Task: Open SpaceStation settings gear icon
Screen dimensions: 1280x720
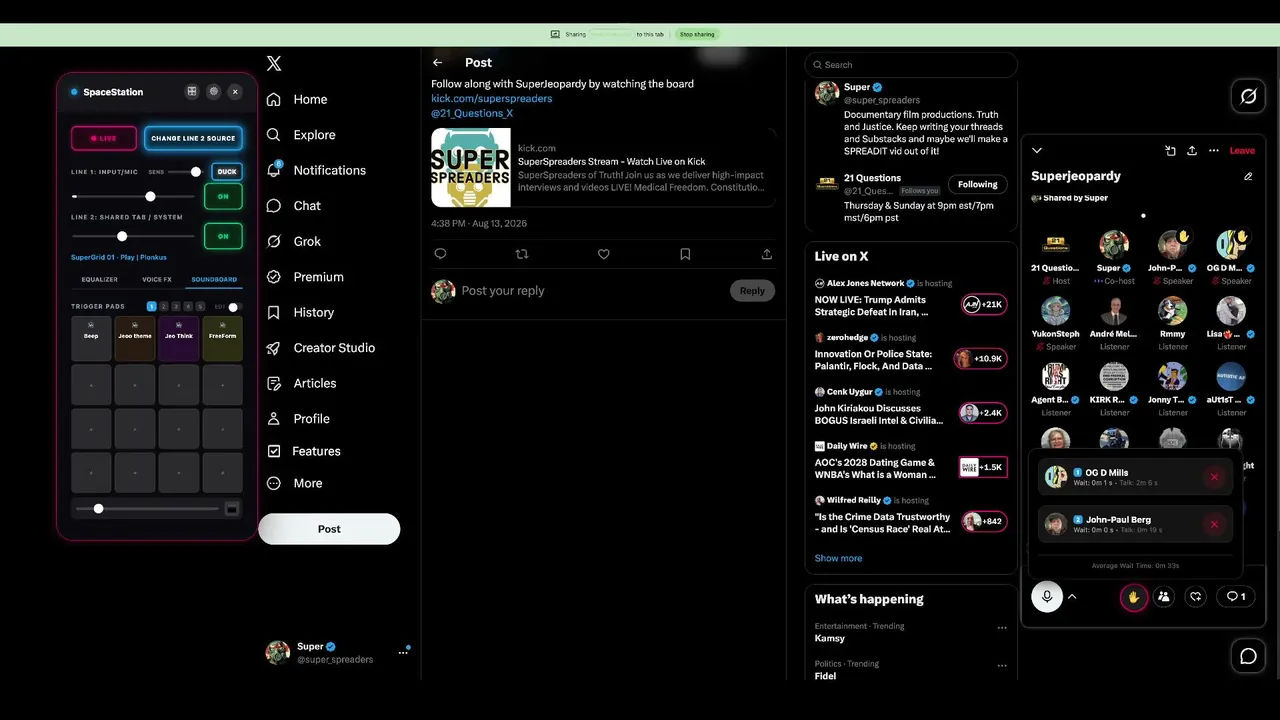Action: click(213, 91)
